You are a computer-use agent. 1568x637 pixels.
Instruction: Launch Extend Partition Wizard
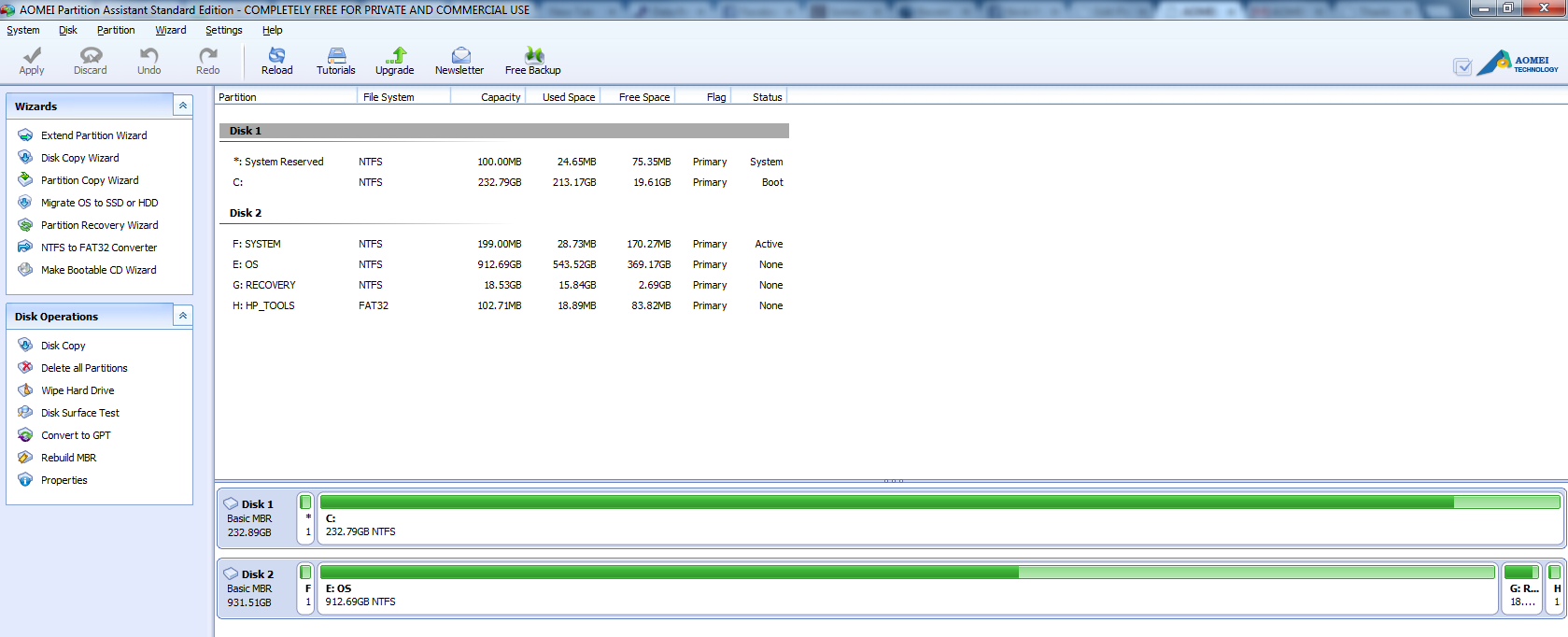tap(93, 135)
